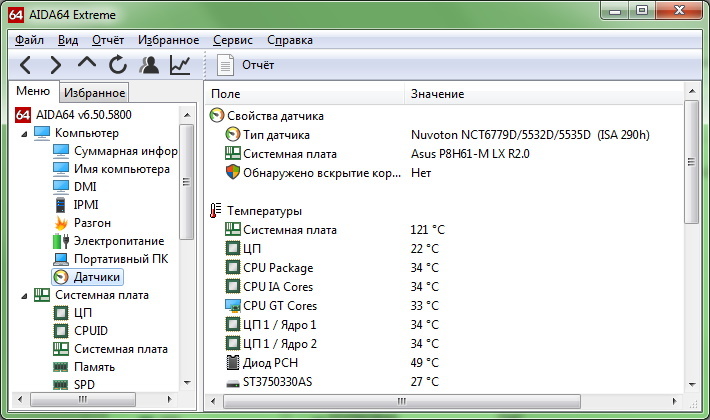Viewport: 710px width, 420px height.
Task: Open CPUID tree item
Action: coord(81,331)
